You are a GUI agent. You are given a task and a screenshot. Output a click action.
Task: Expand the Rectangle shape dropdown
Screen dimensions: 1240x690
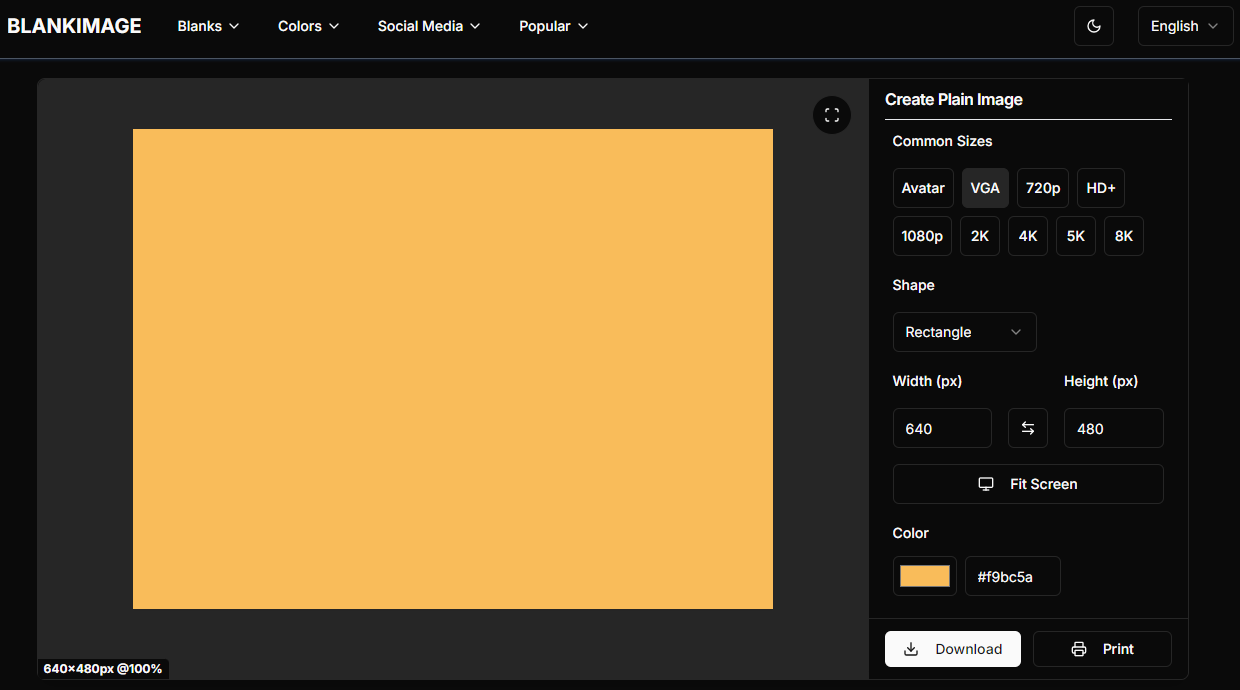(965, 332)
